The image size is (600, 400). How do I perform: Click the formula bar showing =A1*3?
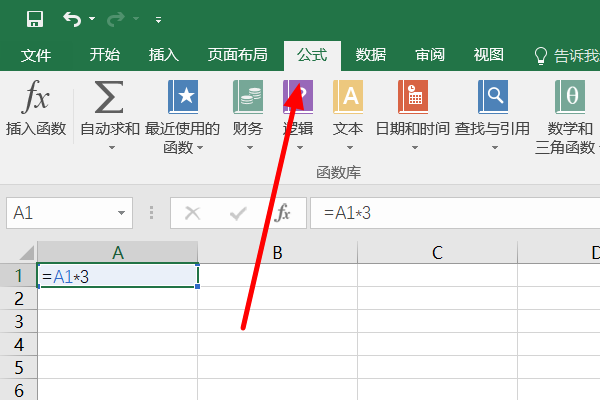(x=455, y=213)
